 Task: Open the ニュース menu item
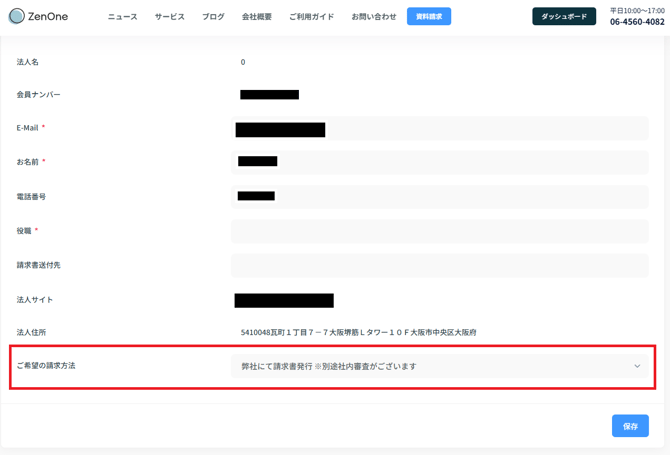pyautogui.click(x=123, y=17)
